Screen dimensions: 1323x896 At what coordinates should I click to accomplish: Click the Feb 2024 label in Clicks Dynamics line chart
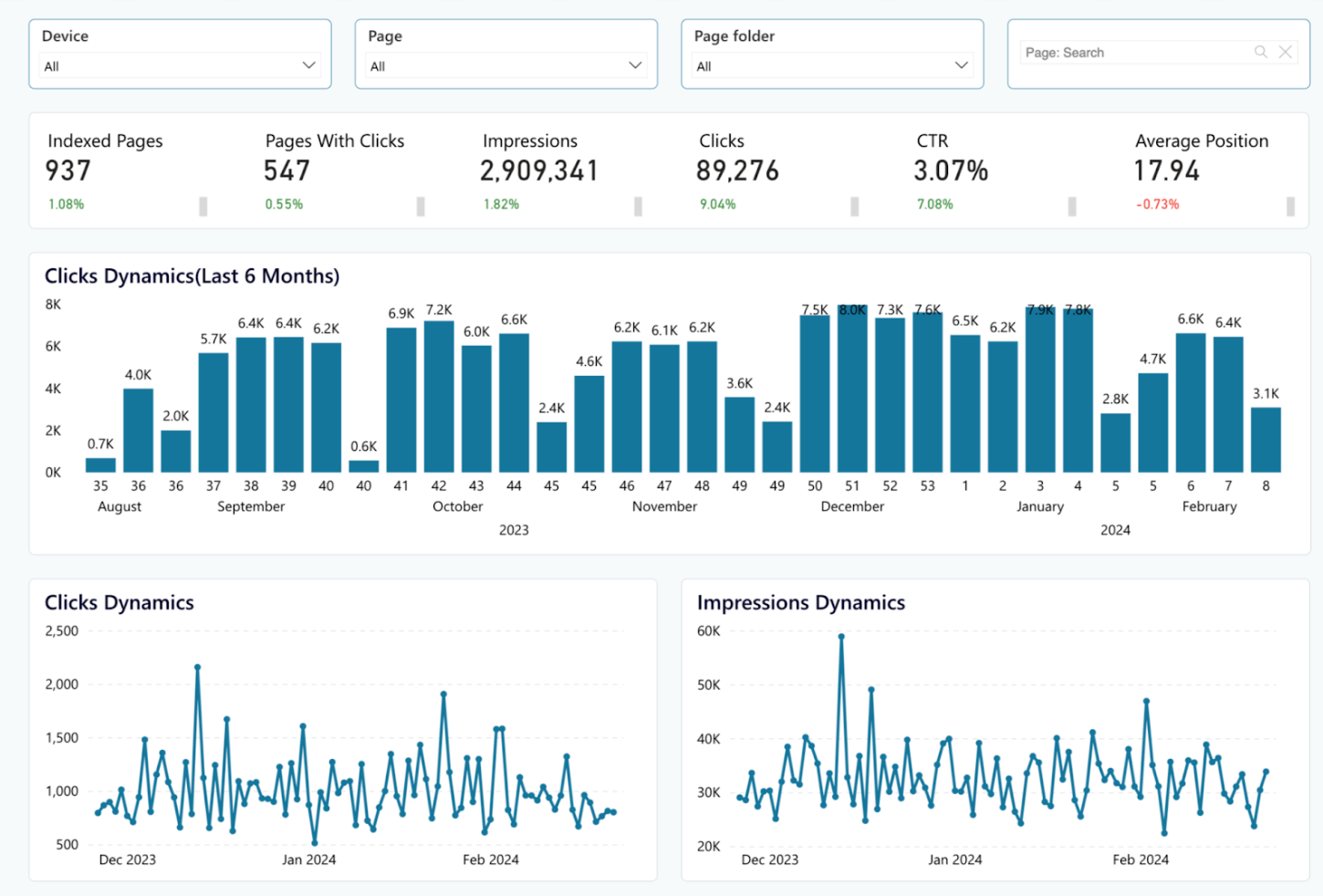pos(491,860)
